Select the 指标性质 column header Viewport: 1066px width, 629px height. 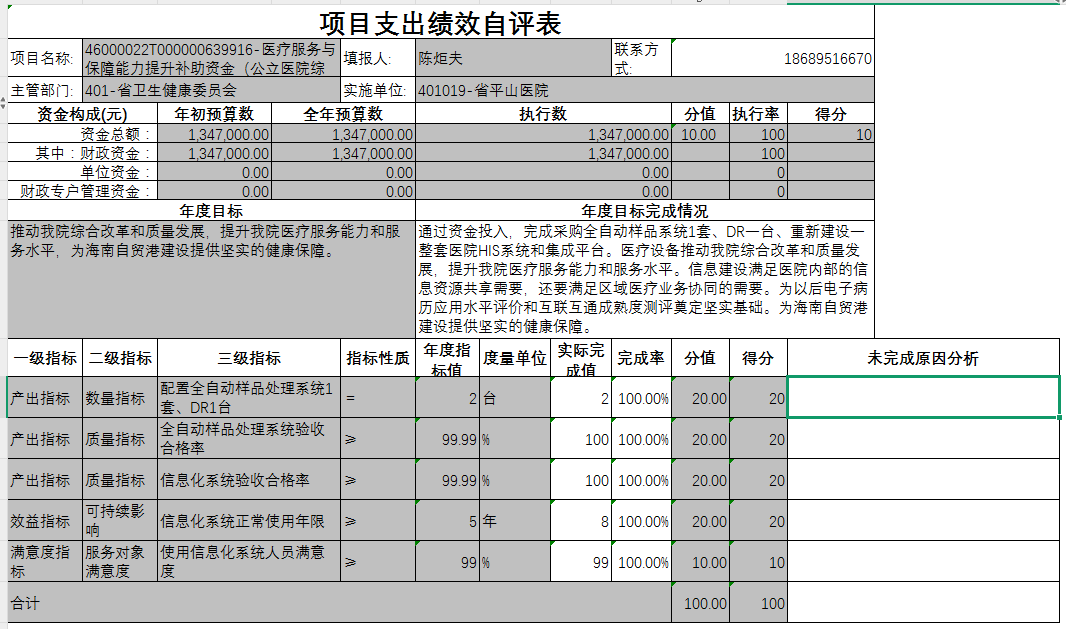pos(377,358)
